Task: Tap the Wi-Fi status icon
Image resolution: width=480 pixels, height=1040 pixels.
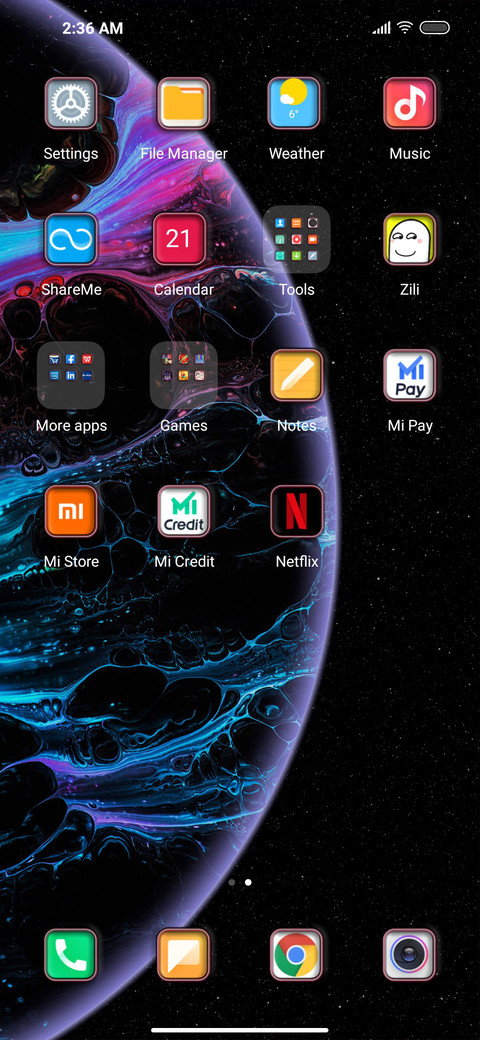Action: tap(404, 28)
